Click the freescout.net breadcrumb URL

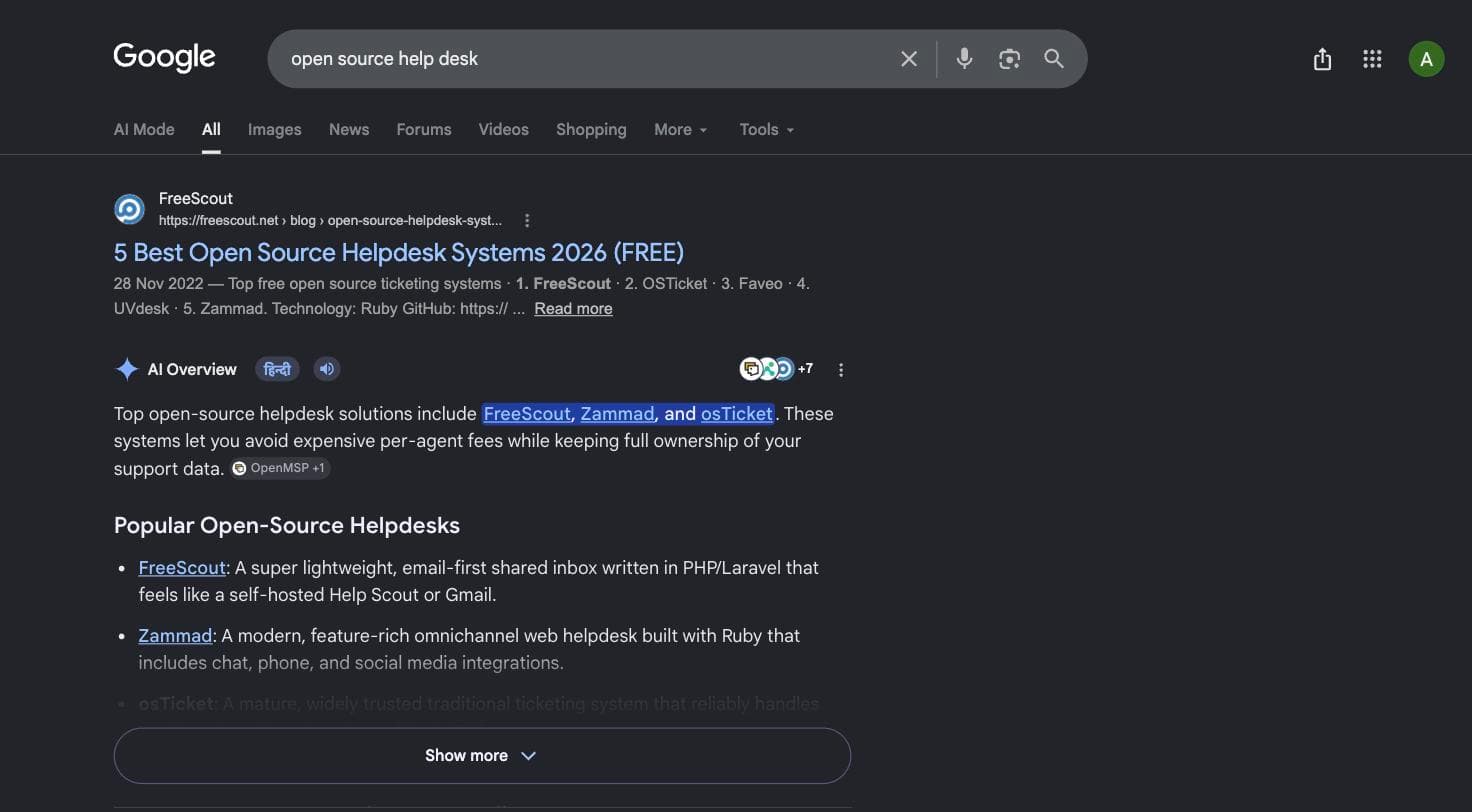(x=330, y=220)
